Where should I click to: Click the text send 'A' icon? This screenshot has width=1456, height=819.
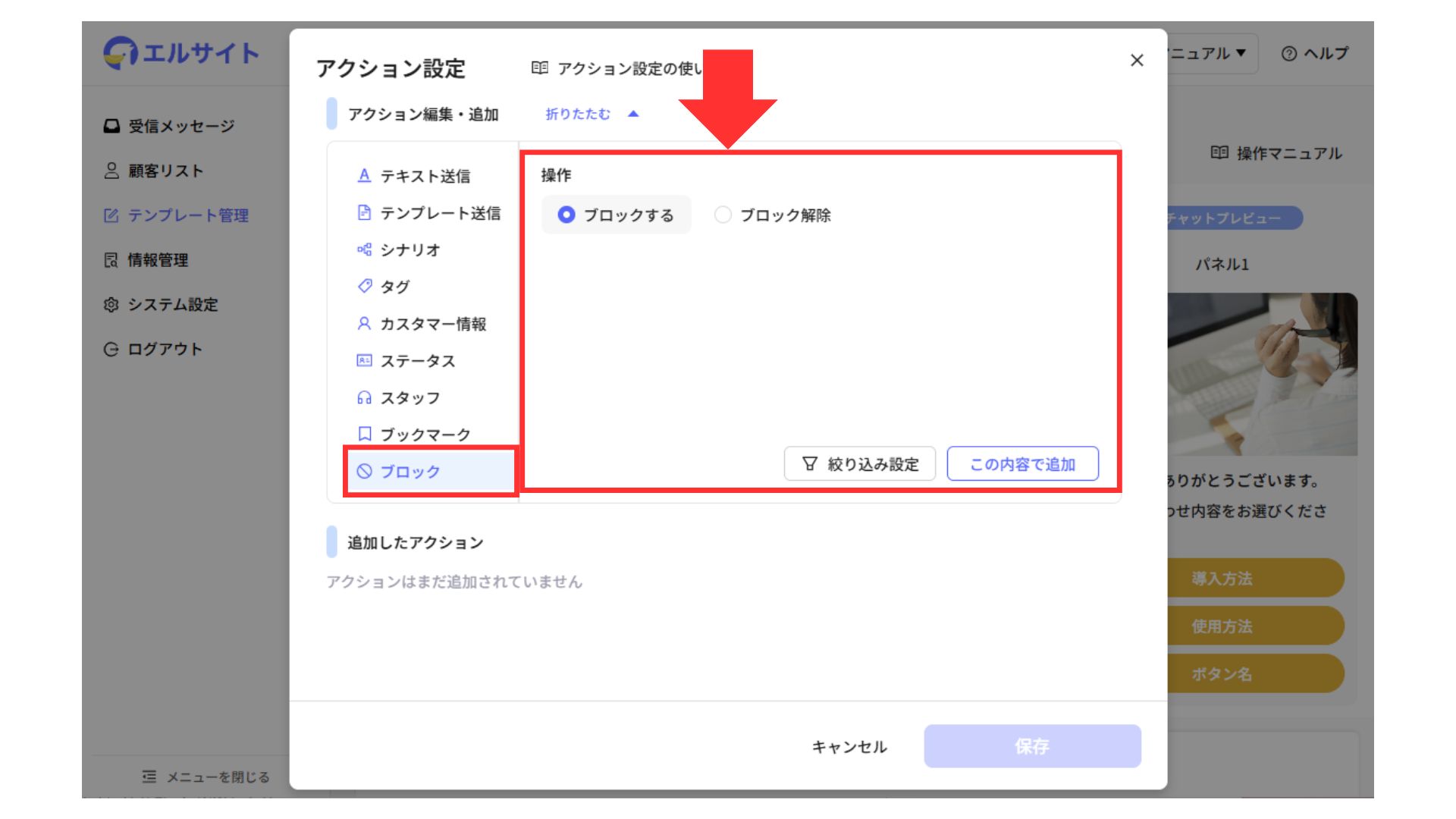(364, 176)
